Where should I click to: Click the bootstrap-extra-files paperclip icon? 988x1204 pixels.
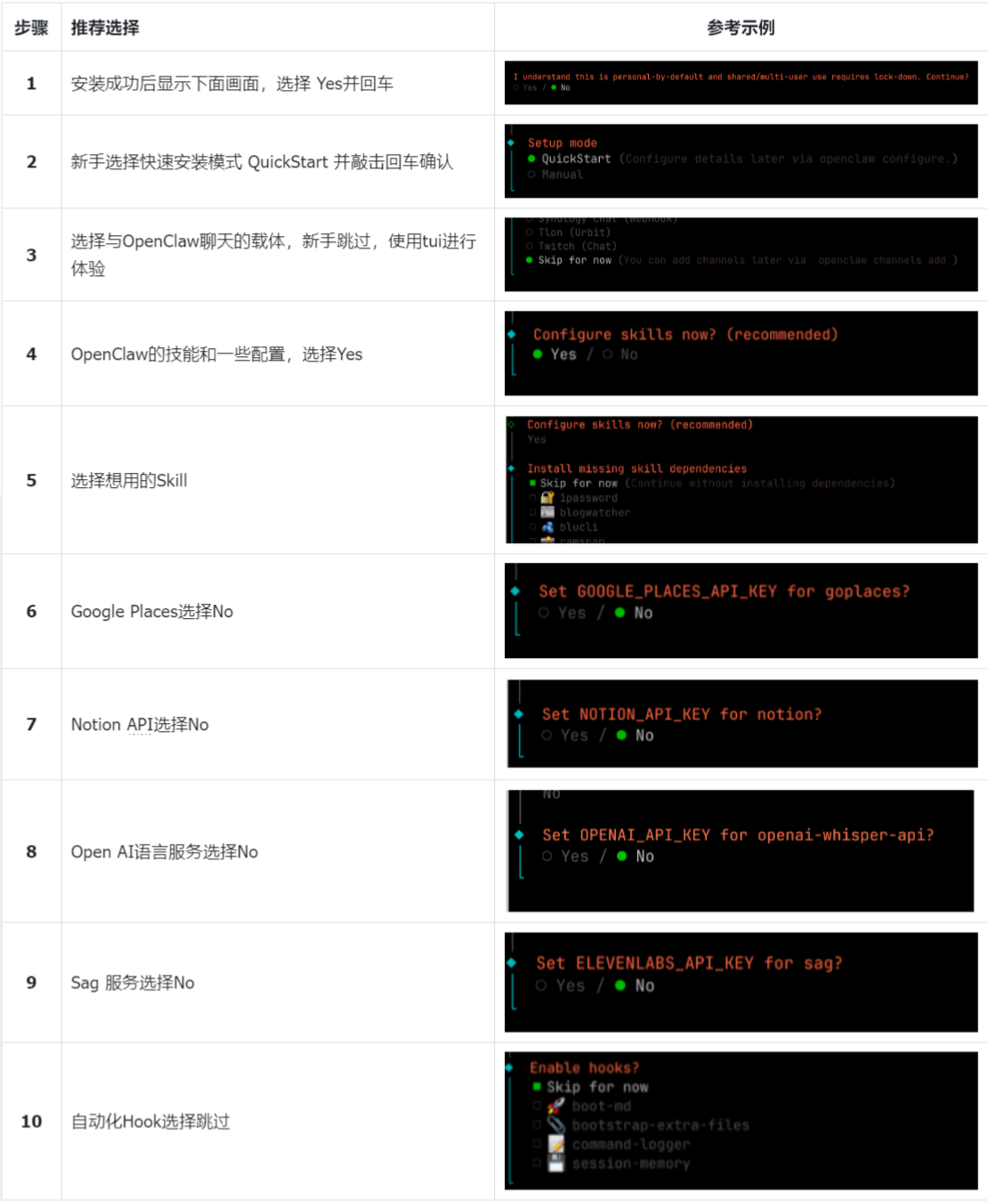[556, 1126]
